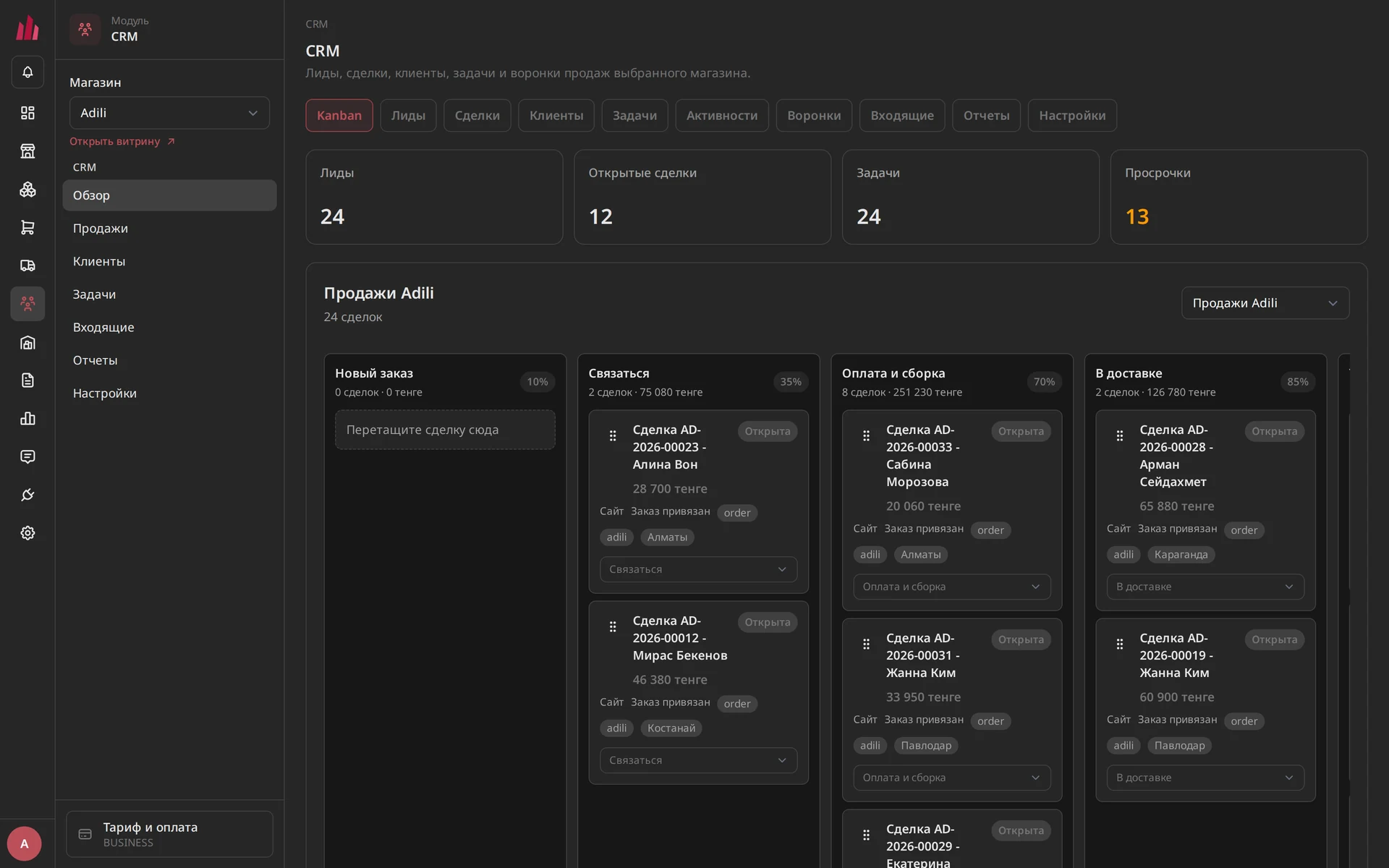This screenshot has width=1389, height=868.
Task: Switch to the Воронки tab
Action: [814, 116]
